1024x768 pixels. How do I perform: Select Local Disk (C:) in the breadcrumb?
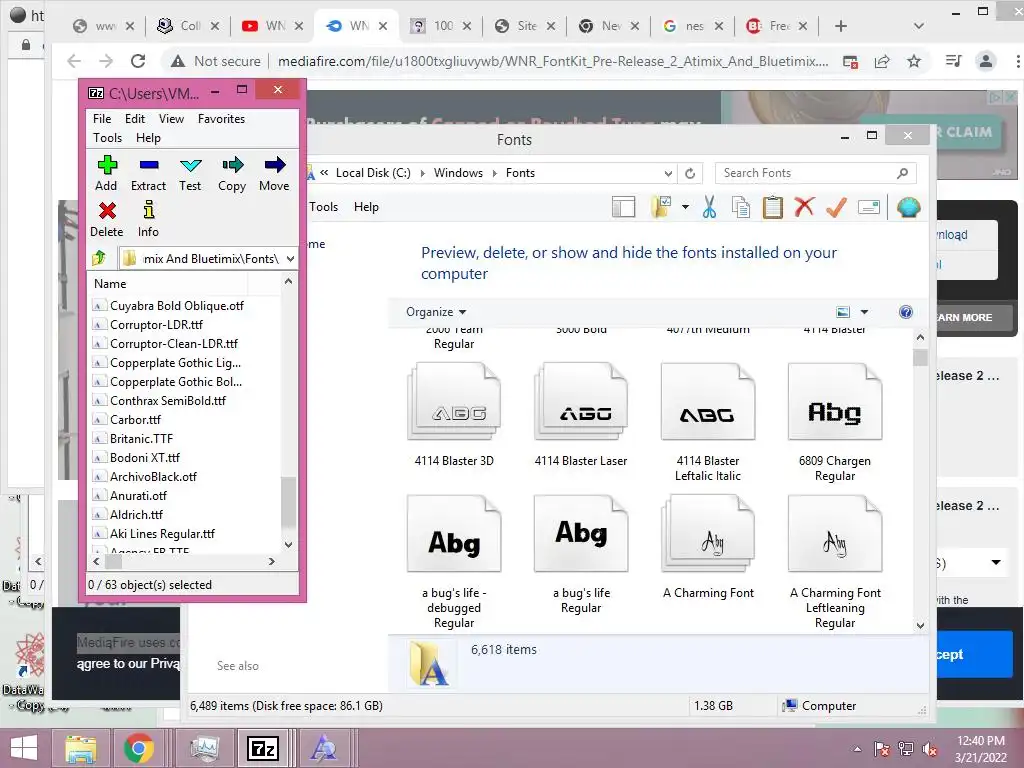[x=373, y=173]
